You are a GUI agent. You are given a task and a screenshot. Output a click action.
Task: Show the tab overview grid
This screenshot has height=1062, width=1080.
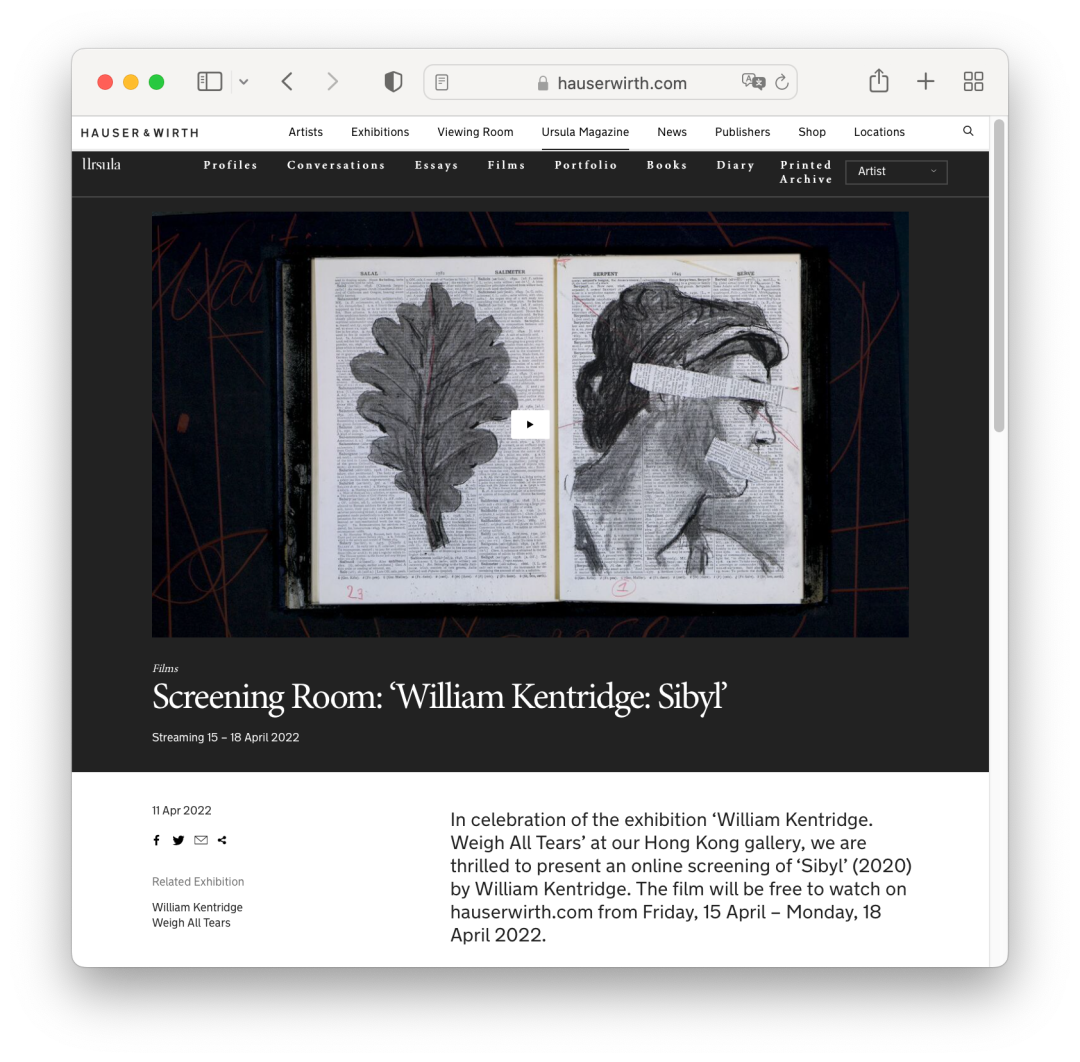pos(973,82)
